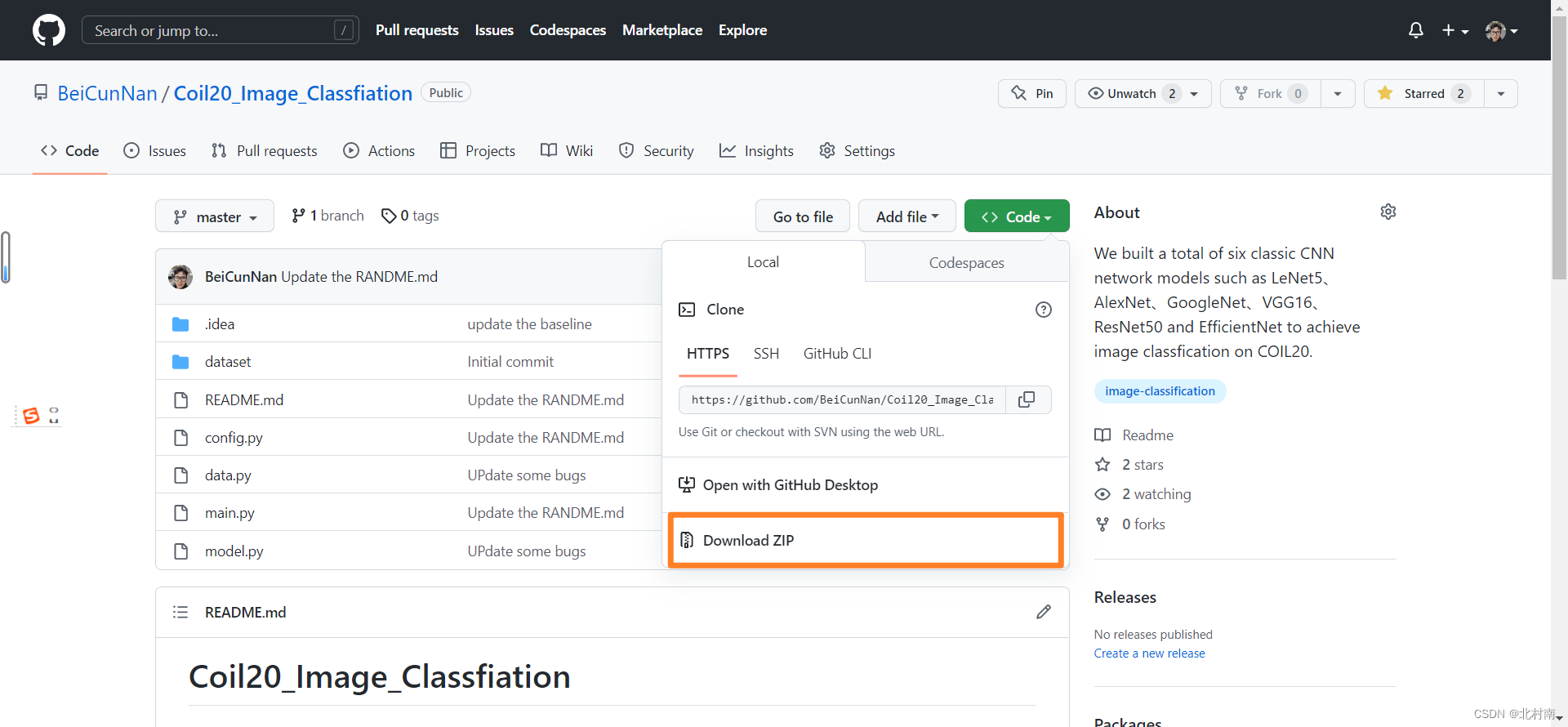Open the notifications bell
The height and width of the screenshot is (727, 1568).
tap(1416, 30)
